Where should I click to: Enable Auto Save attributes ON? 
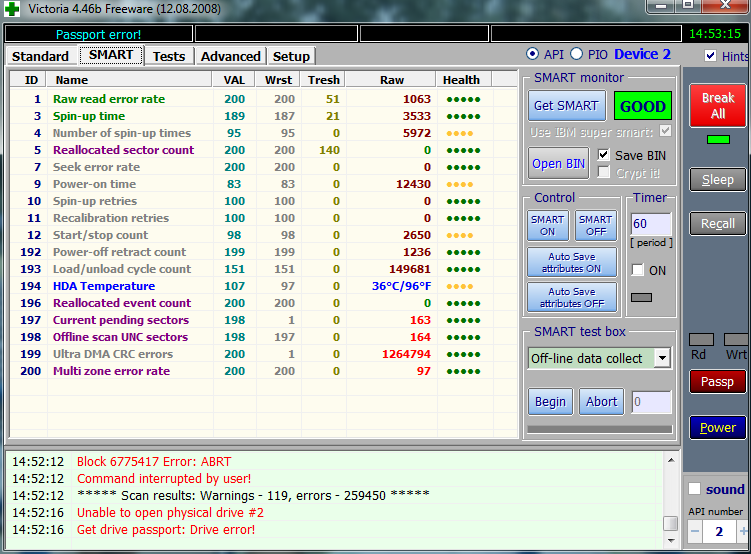click(571, 263)
